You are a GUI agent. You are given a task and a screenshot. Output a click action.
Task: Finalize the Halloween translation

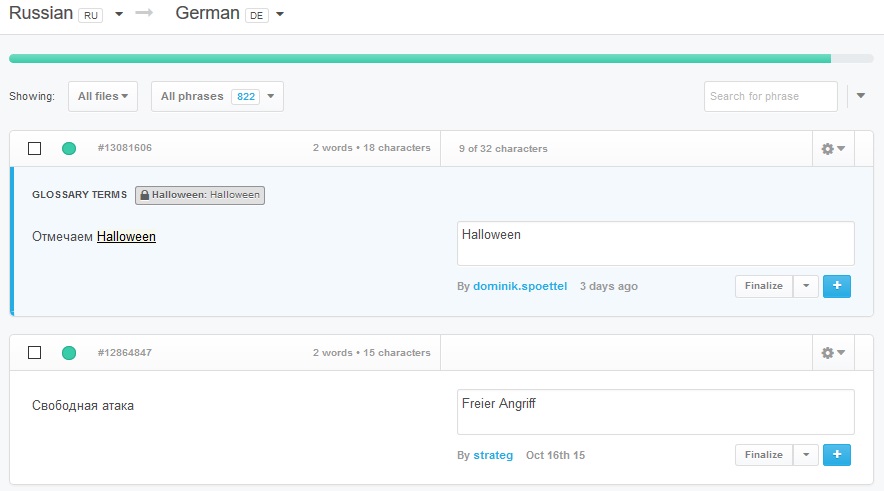click(764, 286)
